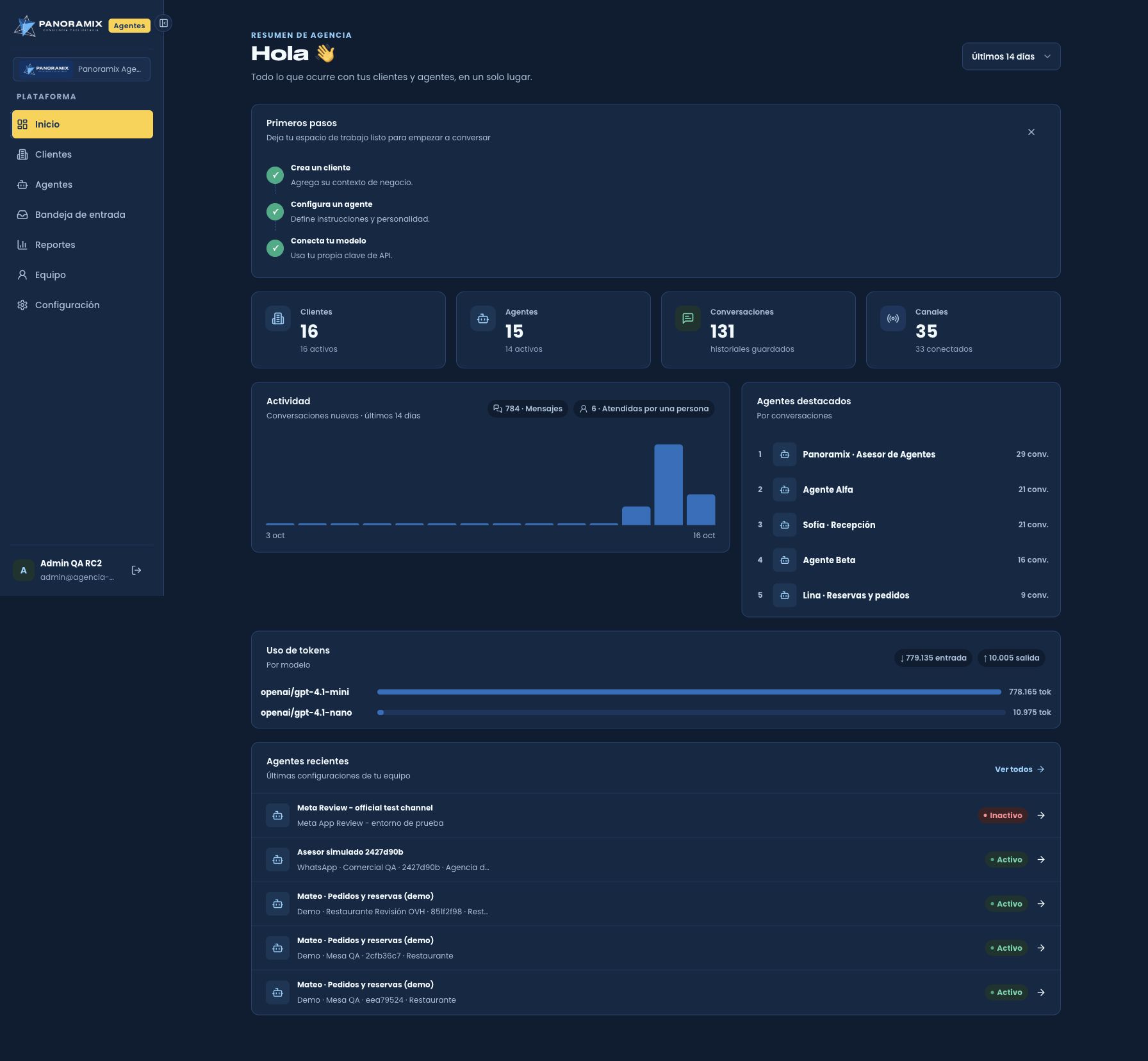
Task: Click the Clientes building icon in stats card
Action: (x=278, y=318)
